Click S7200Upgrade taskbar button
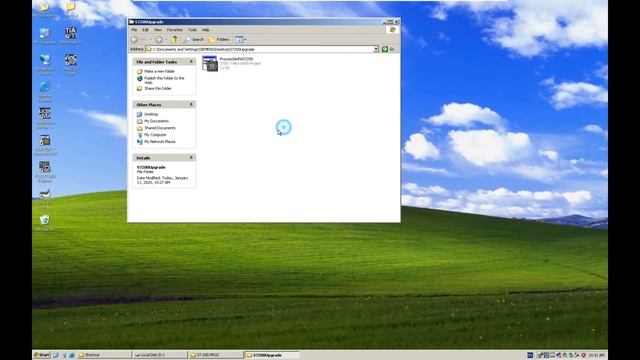Screen dimensions: 640x360 271,355
